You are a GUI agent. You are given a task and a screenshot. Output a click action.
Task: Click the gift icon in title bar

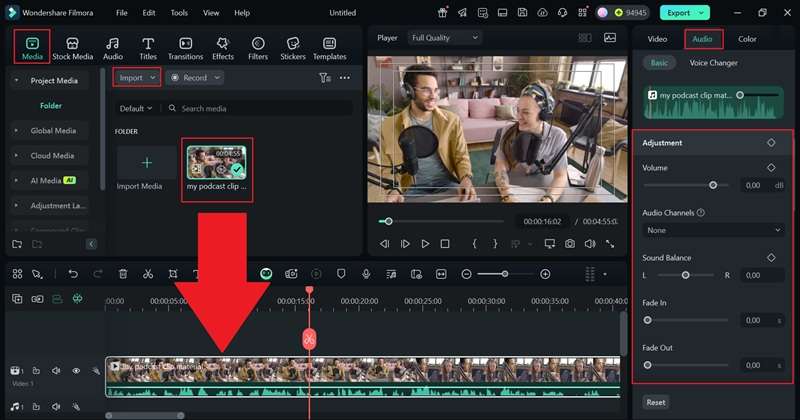click(442, 13)
